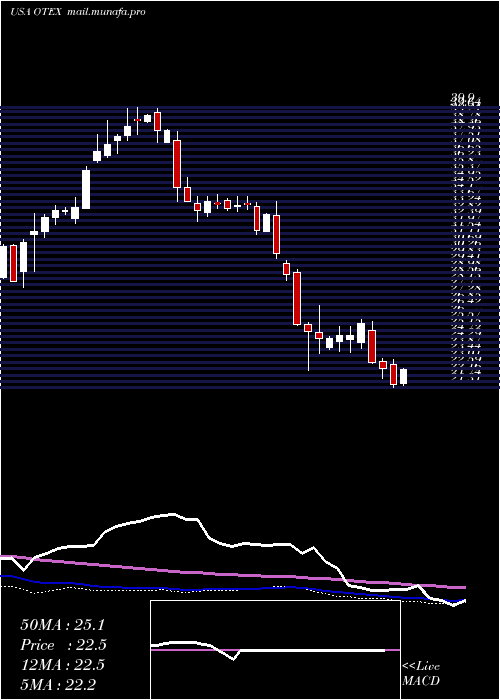This screenshot has height=700, width=500.
Task: Click the '5MA : 22.2' value
Action: [58, 684]
